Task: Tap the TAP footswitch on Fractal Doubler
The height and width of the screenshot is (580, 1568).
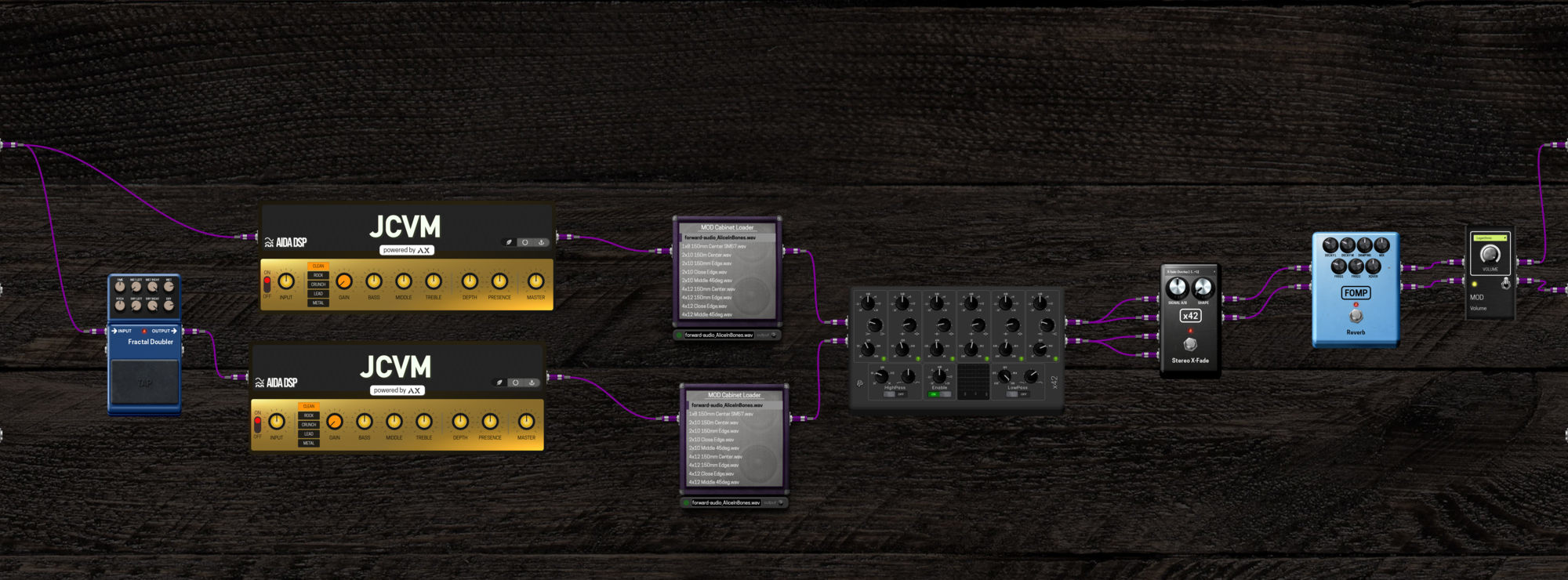Action: (144, 383)
